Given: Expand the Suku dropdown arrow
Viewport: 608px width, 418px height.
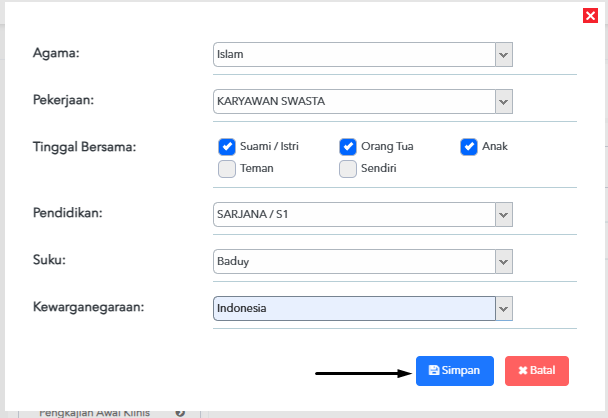Looking at the screenshot, I should [504, 262].
